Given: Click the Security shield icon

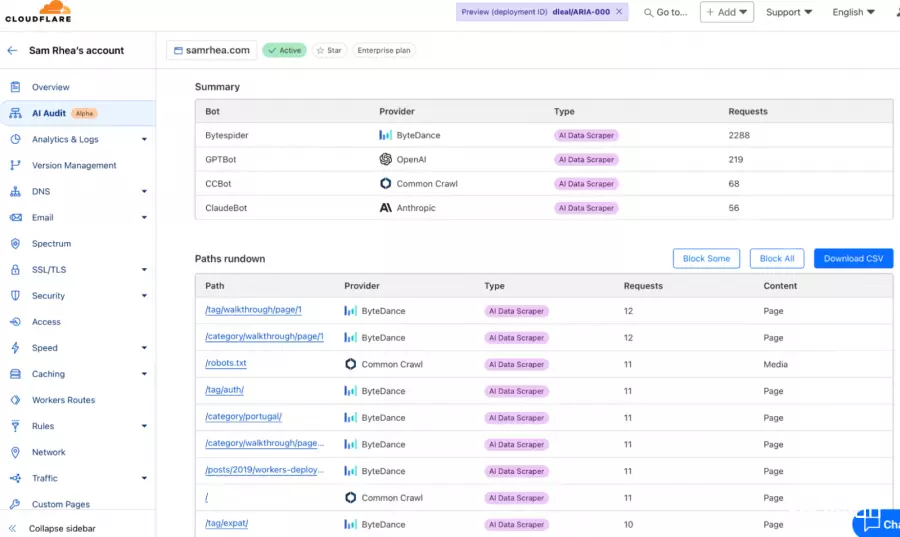Looking at the screenshot, I should coord(15,295).
